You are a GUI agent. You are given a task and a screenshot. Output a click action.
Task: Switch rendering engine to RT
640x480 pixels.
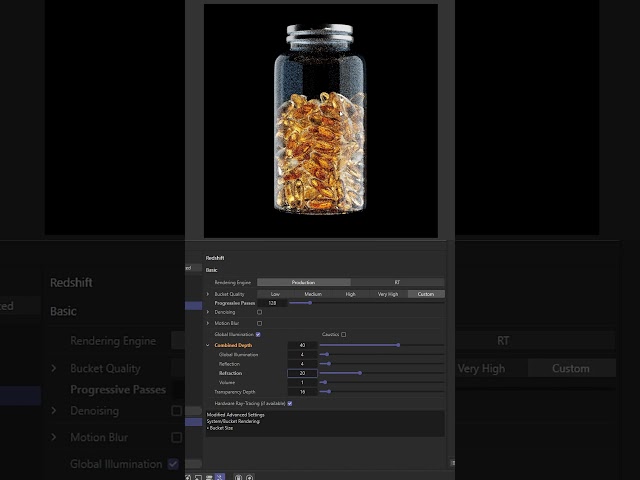click(x=398, y=282)
